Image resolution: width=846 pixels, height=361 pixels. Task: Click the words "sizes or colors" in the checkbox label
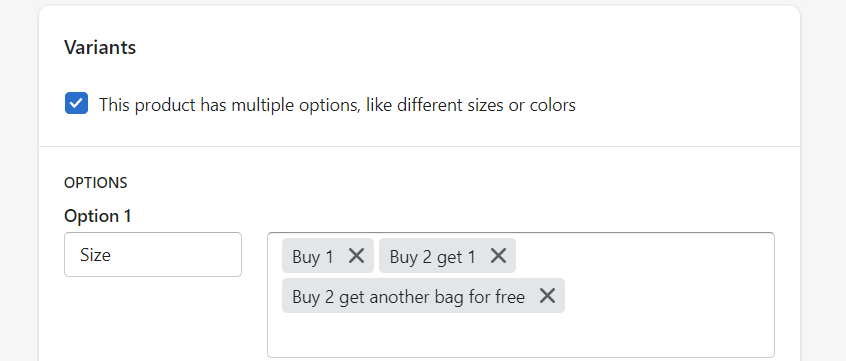[x=517, y=104]
